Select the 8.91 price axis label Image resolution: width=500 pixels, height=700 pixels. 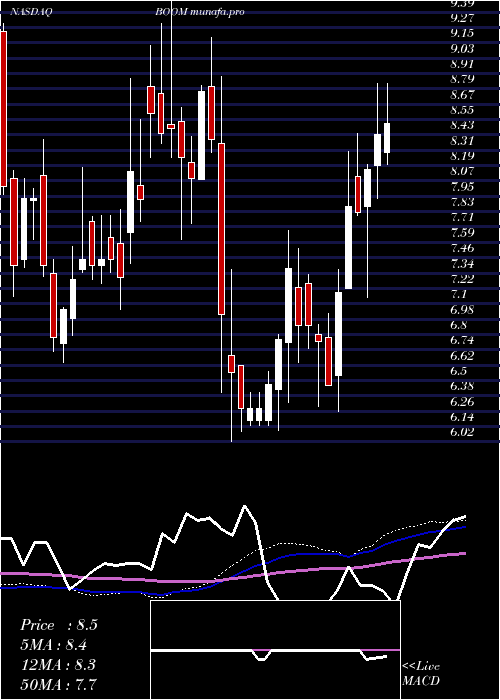point(462,63)
